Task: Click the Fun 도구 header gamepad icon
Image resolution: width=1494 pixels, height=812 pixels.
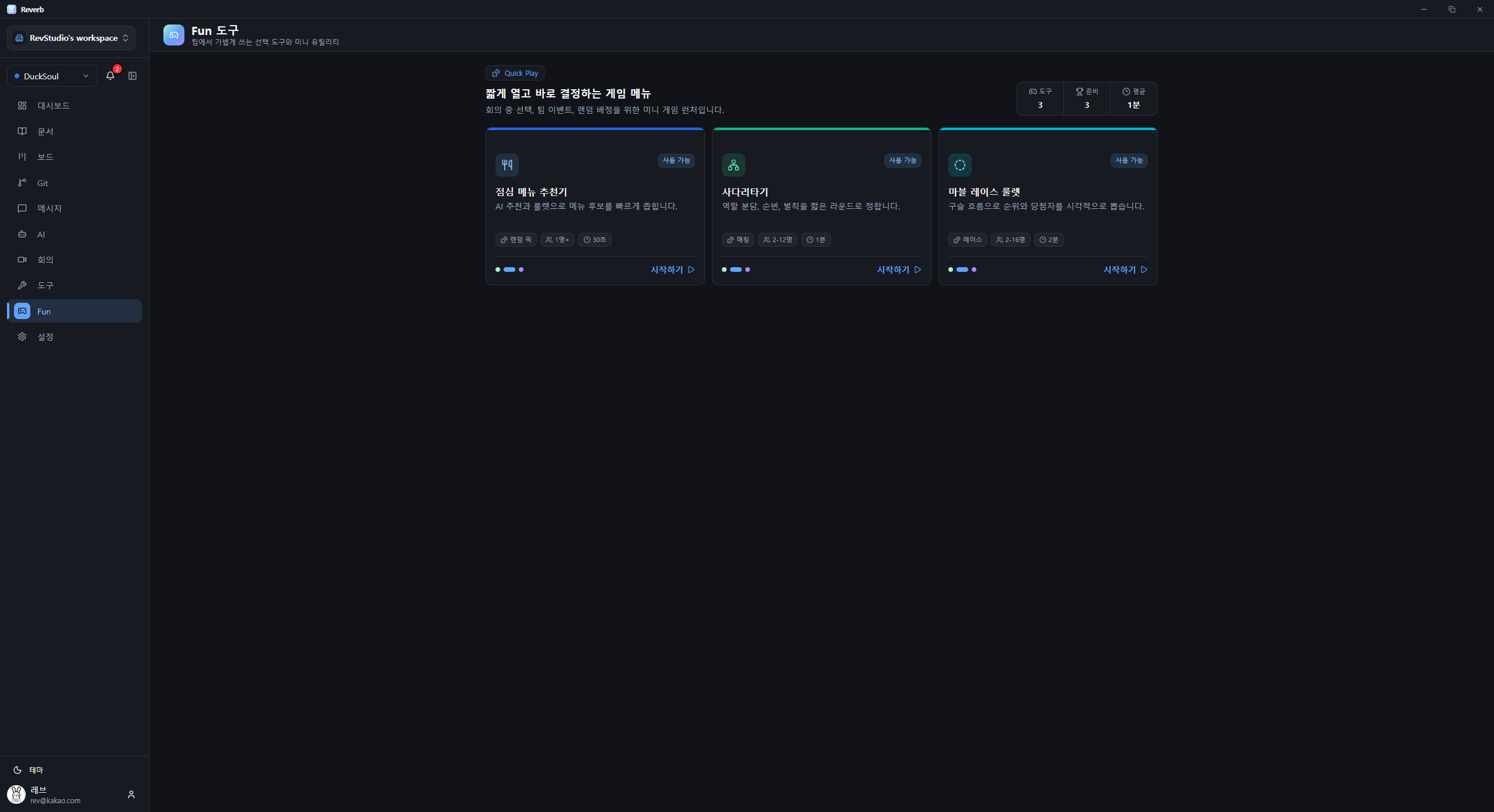Action: (x=174, y=35)
